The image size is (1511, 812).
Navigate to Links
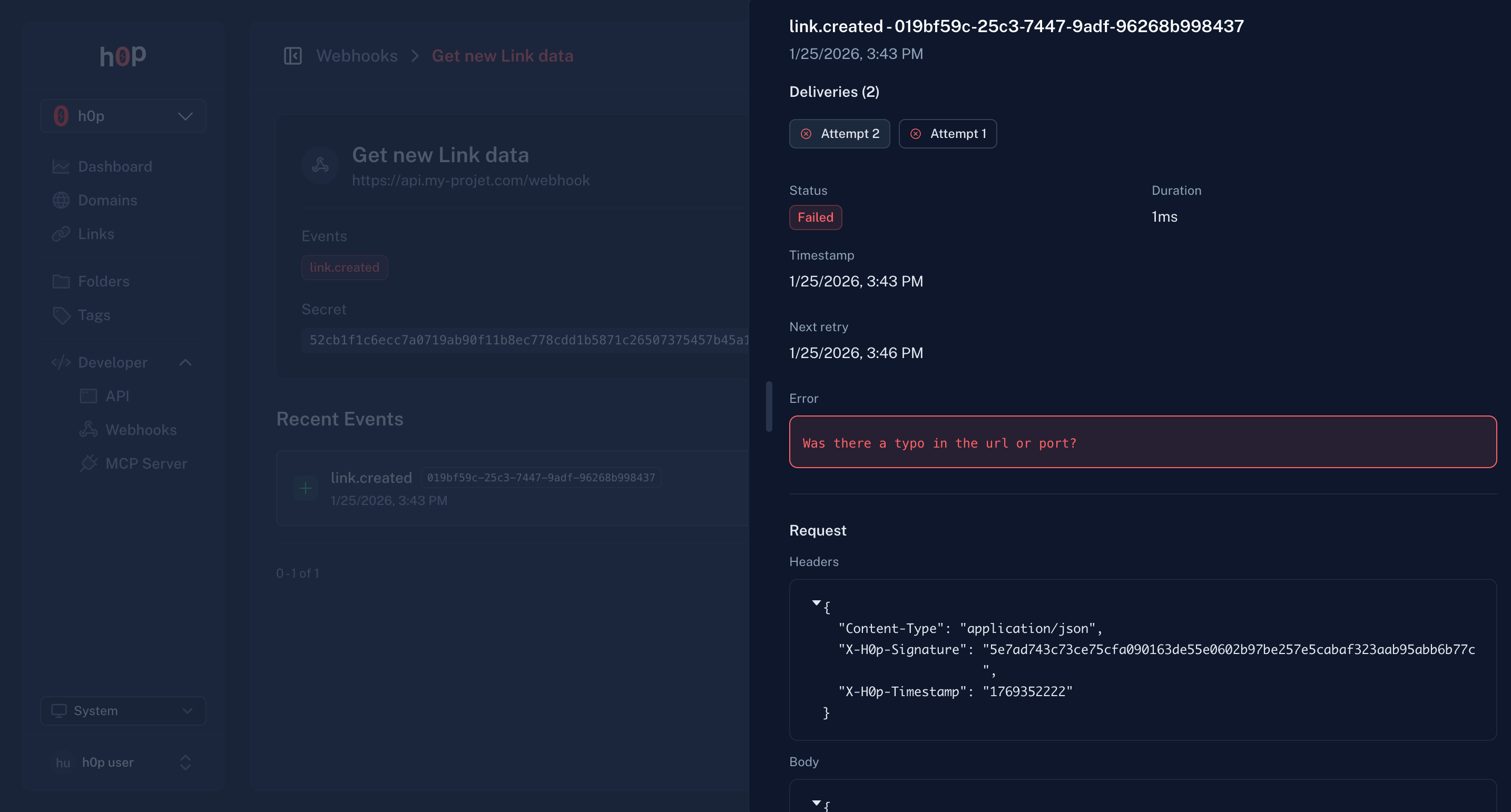click(95, 234)
